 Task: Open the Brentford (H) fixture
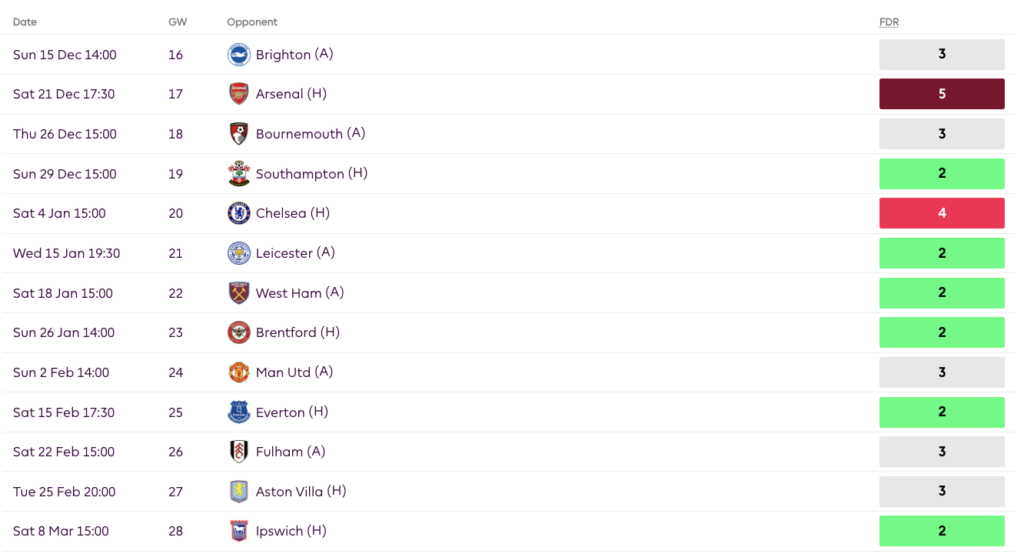coord(297,333)
